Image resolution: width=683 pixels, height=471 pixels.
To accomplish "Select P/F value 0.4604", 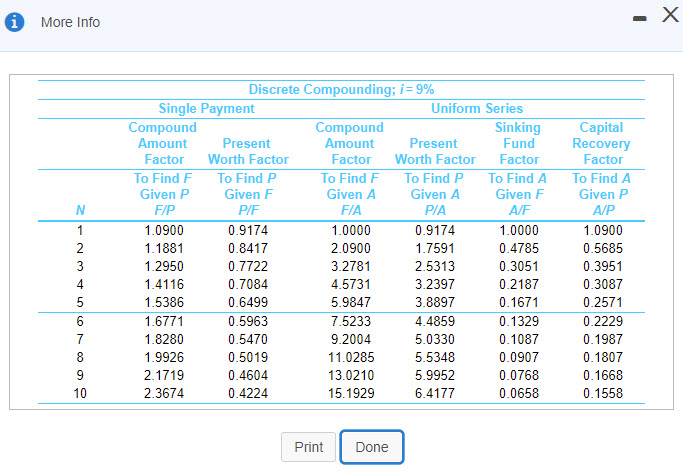I will (248, 375).
